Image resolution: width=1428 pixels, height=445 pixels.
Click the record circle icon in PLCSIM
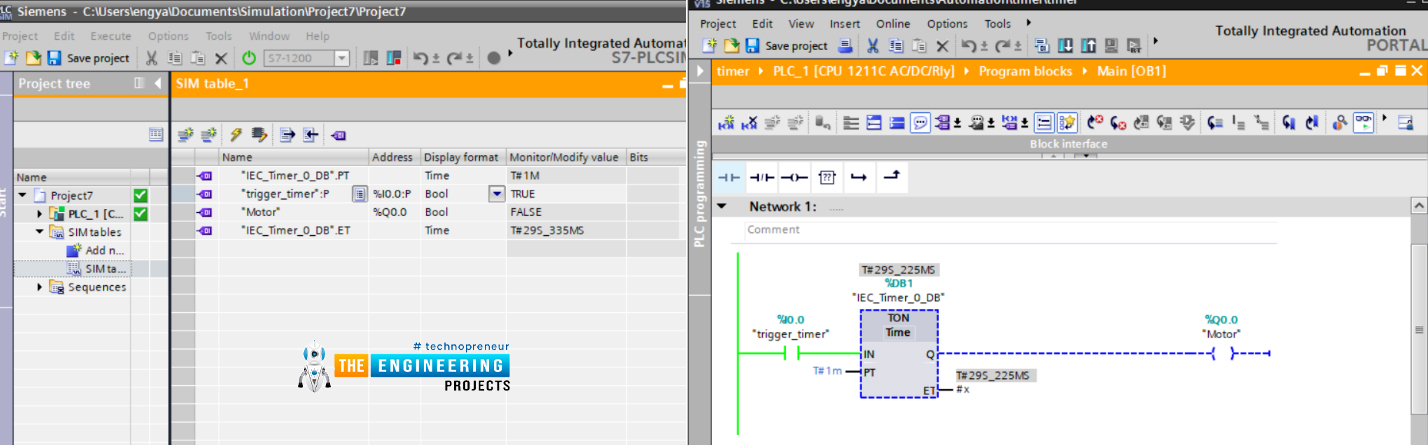tap(494, 58)
